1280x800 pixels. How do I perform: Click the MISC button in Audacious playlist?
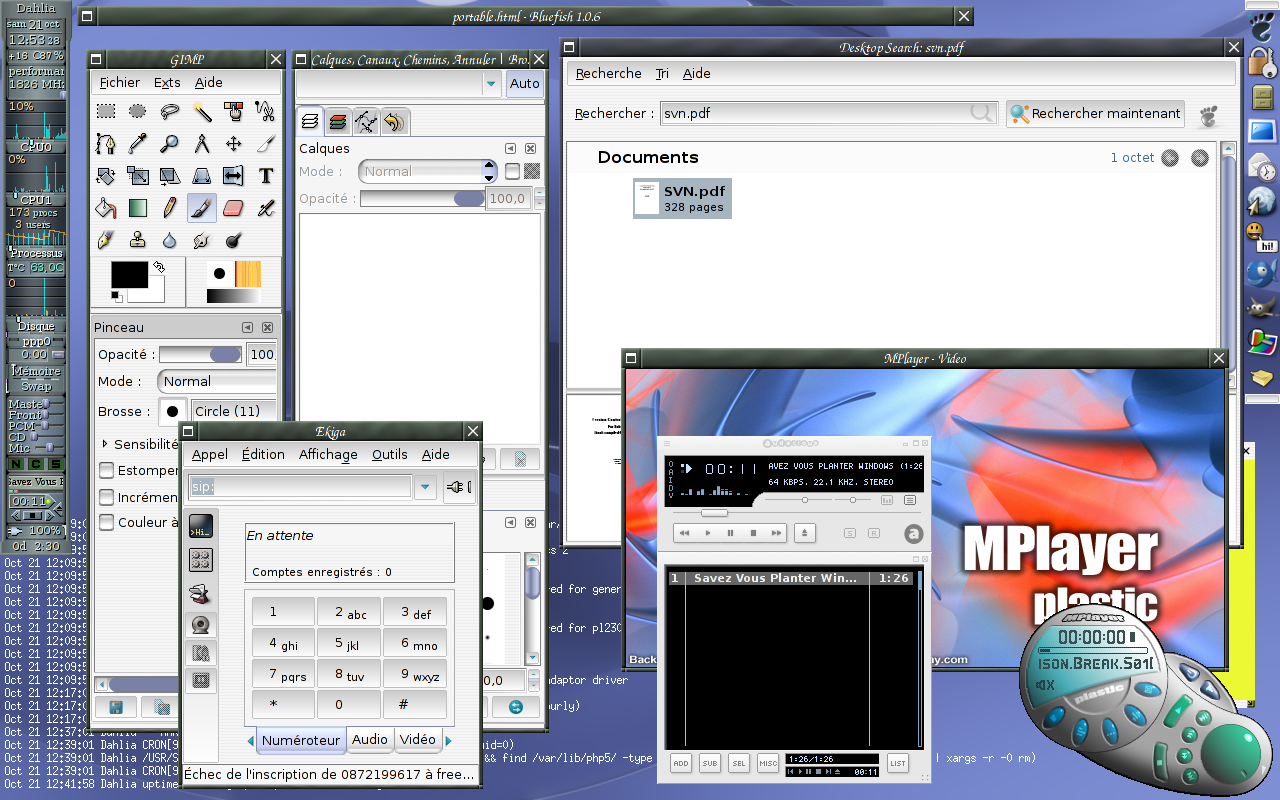(x=768, y=763)
